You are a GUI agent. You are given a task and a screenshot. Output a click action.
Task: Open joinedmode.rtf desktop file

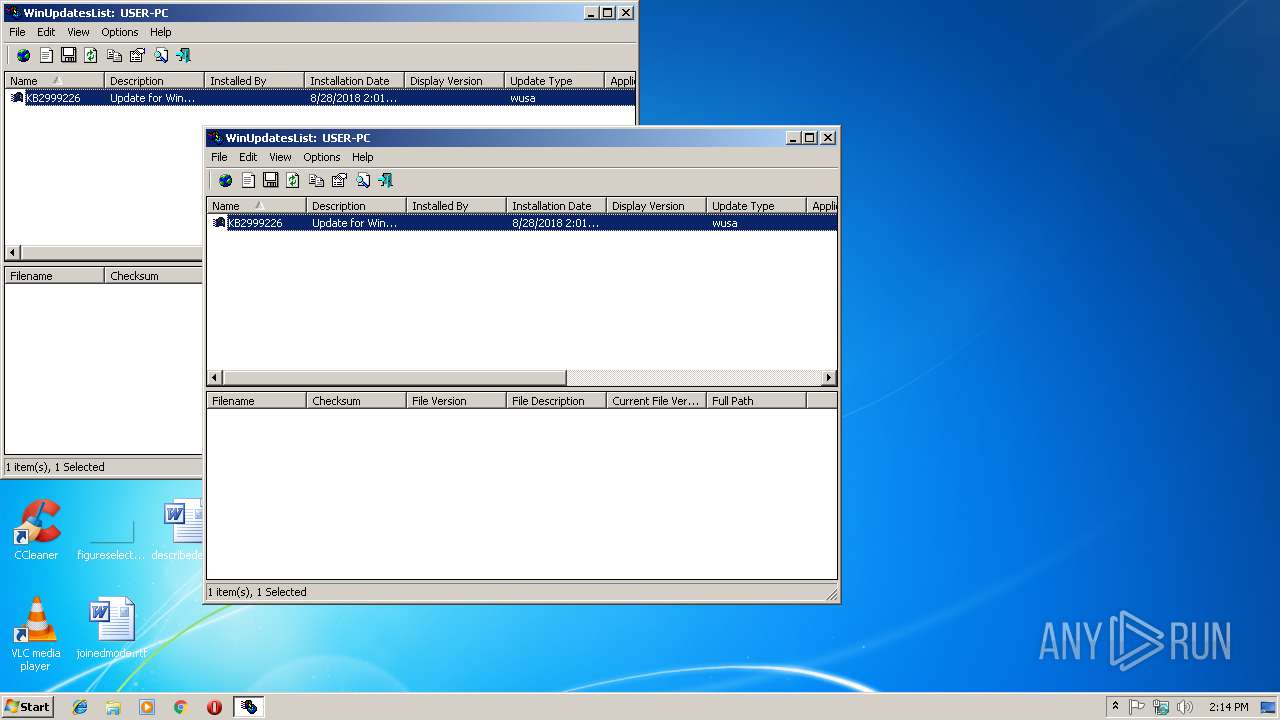pyautogui.click(x=111, y=628)
